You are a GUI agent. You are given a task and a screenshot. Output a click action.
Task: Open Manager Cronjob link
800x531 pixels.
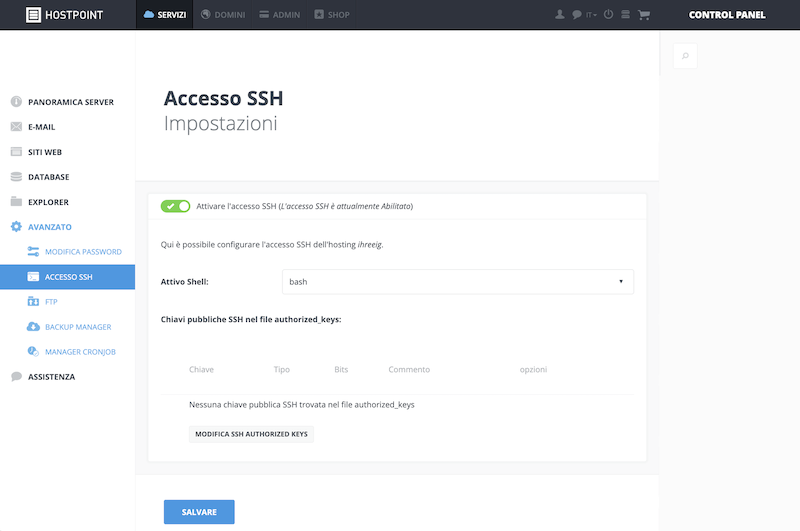click(x=80, y=352)
